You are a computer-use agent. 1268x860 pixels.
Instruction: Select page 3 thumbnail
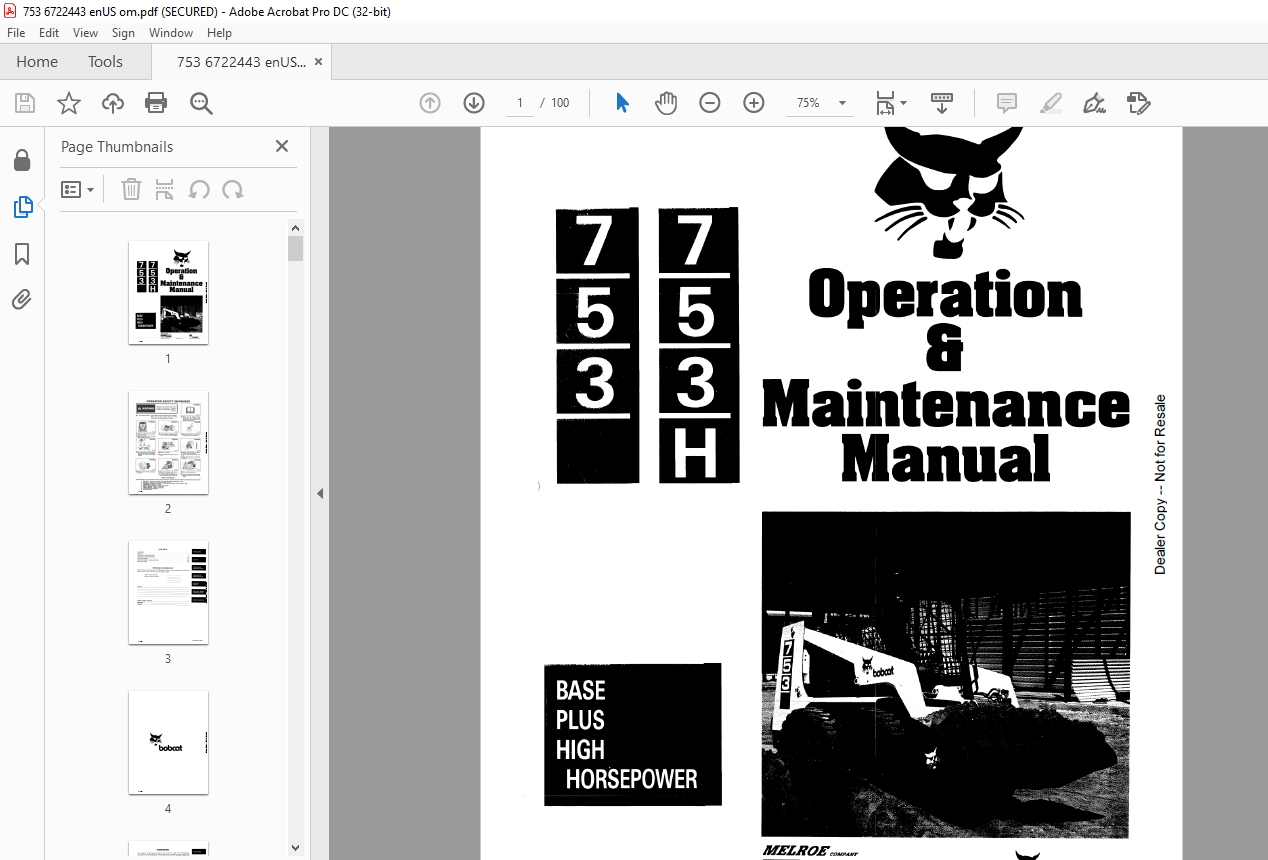coord(168,592)
